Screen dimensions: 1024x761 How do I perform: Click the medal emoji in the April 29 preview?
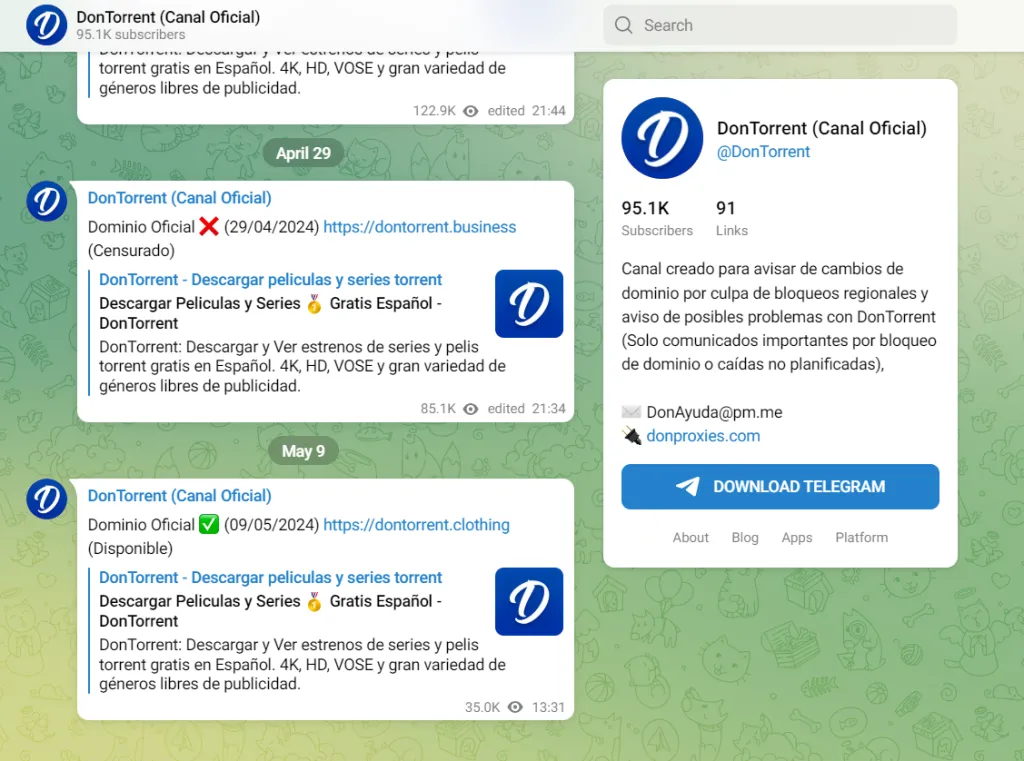point(314,304)
